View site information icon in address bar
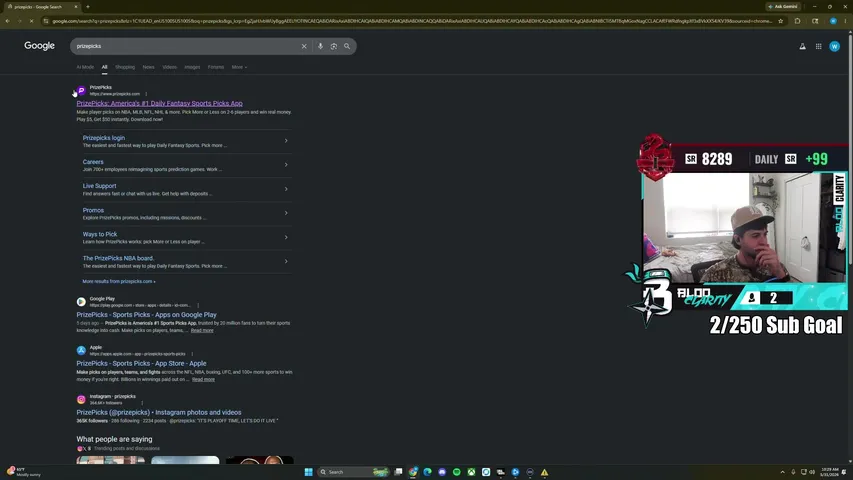 click(46, 21)
